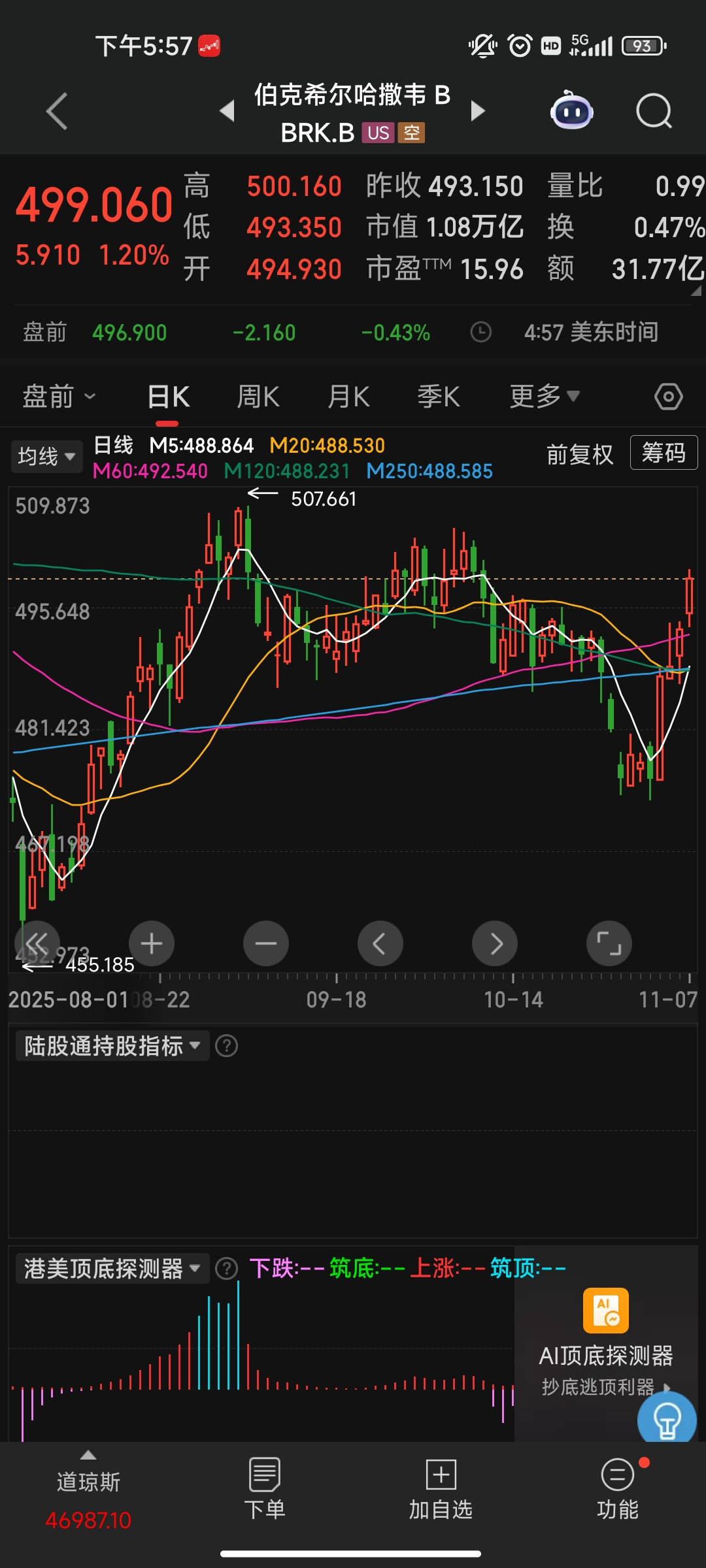The image size is (706, 1568).
Task: Tap 507.661 high marker on chart
Action: pos(324,499)
